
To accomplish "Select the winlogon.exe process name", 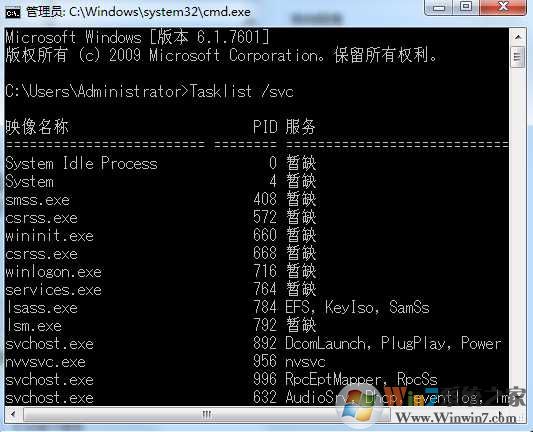I will pyautogui.click(x=53, y=272).
